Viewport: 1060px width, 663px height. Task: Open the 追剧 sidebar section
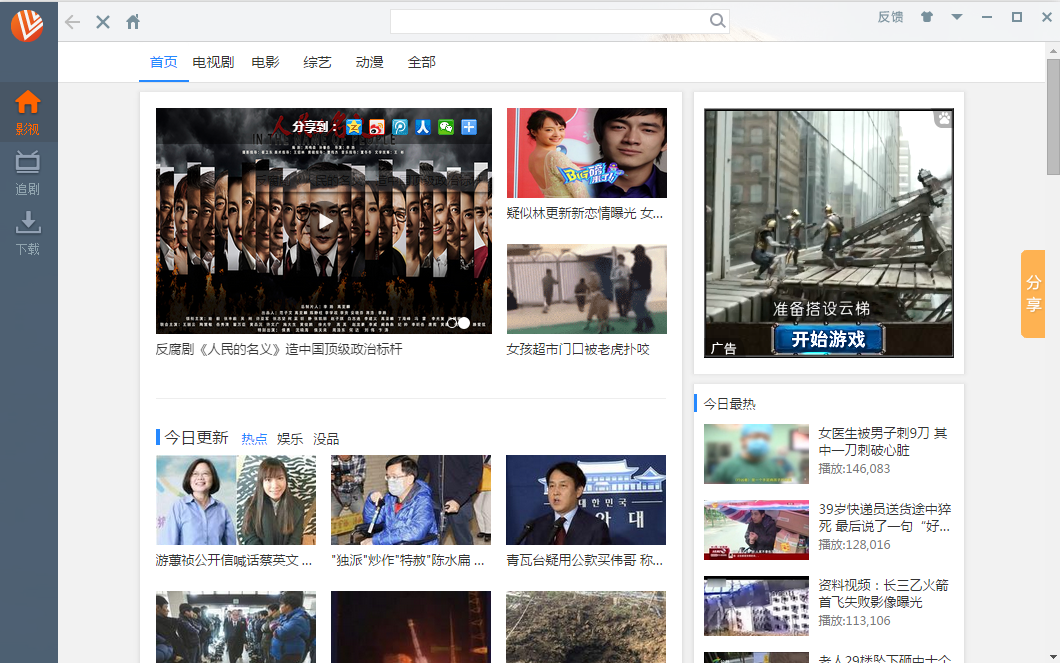(x=28, y=172)
